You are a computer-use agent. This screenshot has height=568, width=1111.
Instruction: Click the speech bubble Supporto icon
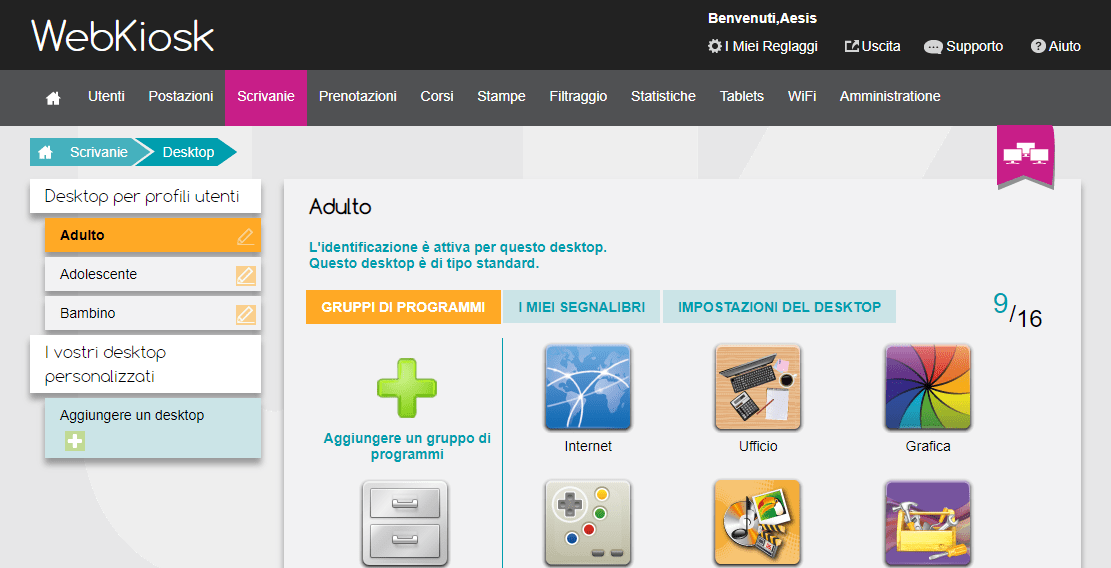[x=933, y=47]
